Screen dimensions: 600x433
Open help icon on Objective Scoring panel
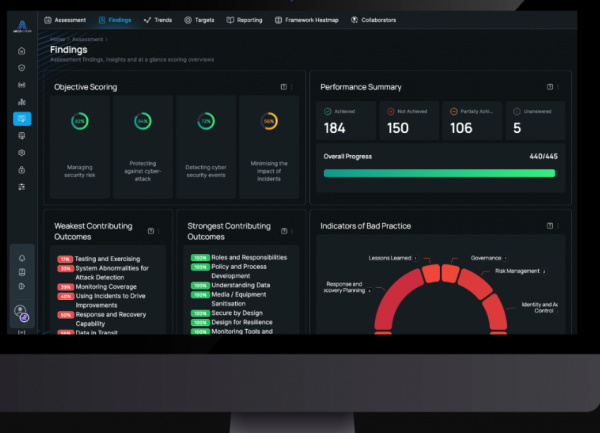tap(284, 87)
